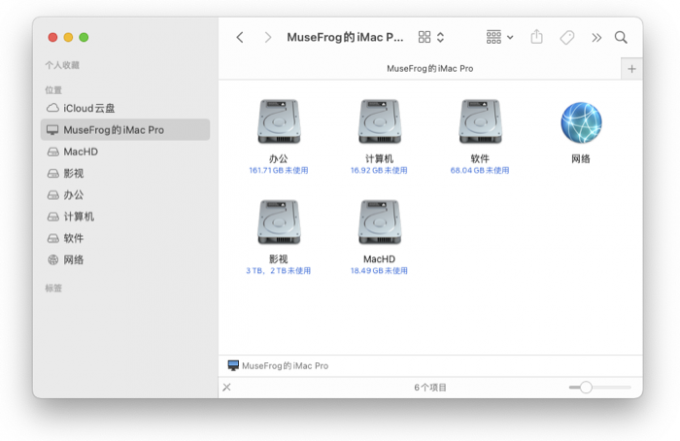Image resolution: width=680 pixels, height=441 pixels.
Task: Maximize the window with green button
Action: point(84,37)
